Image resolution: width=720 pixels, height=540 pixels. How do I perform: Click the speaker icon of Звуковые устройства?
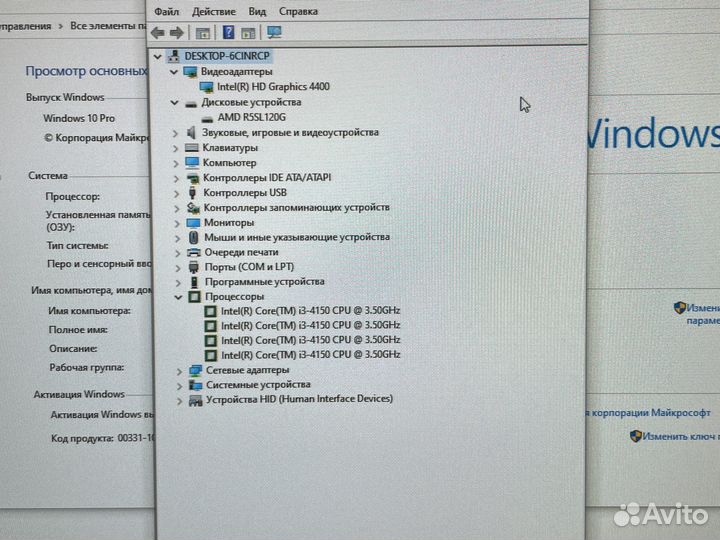[191, 133]
